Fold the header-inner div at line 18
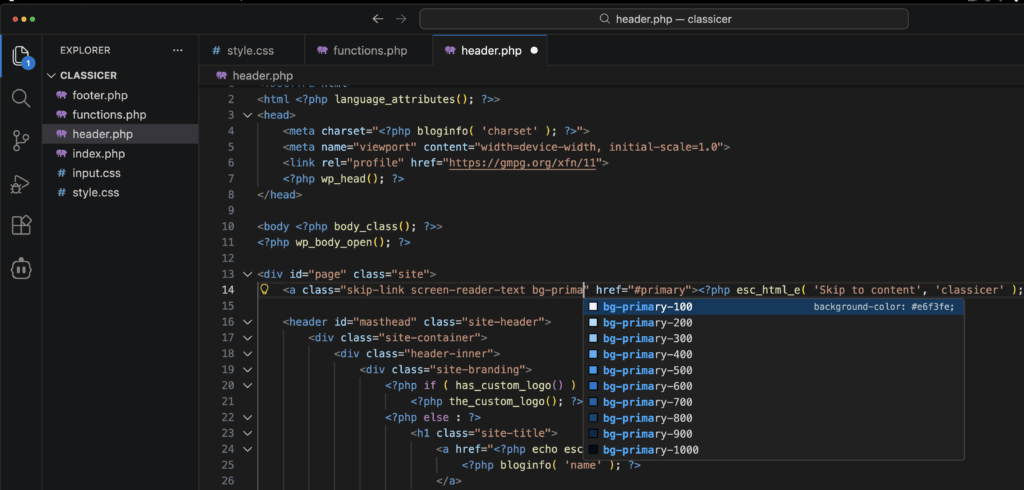Image resolution: width=1024 pixels, height=490 pixels. pos(247,353)
